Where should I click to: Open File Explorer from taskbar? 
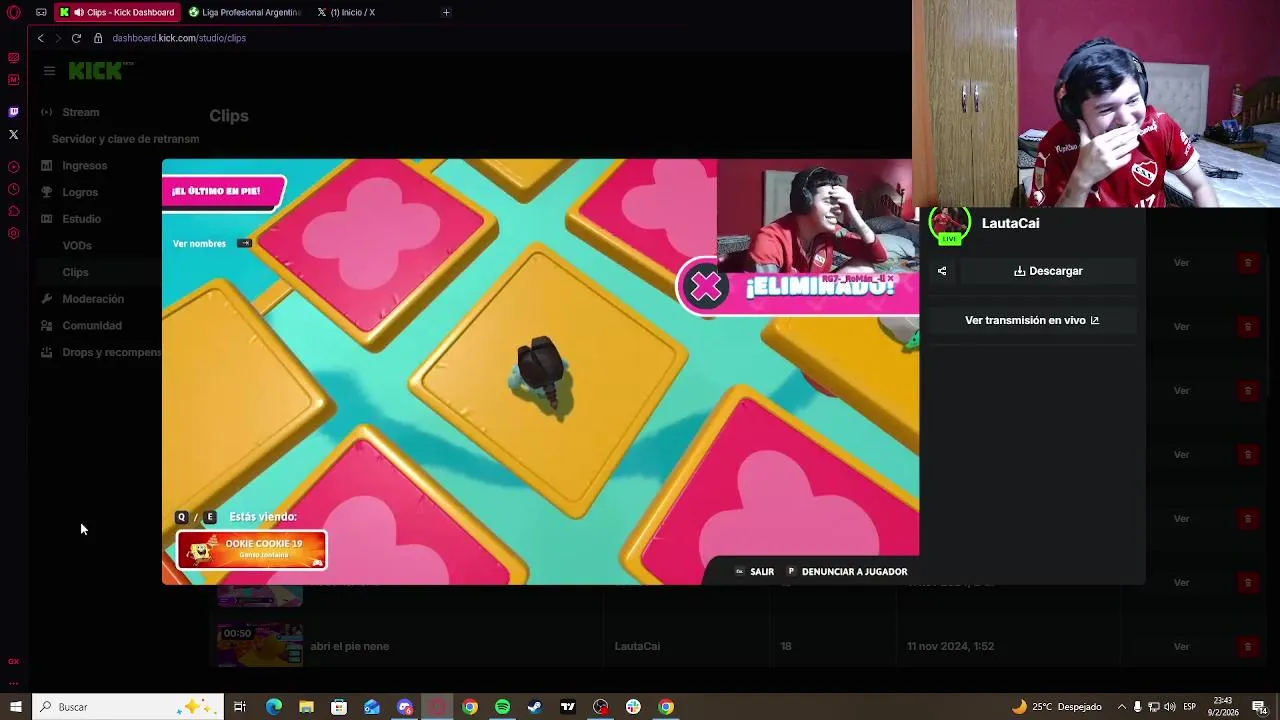tap(306, 707)
